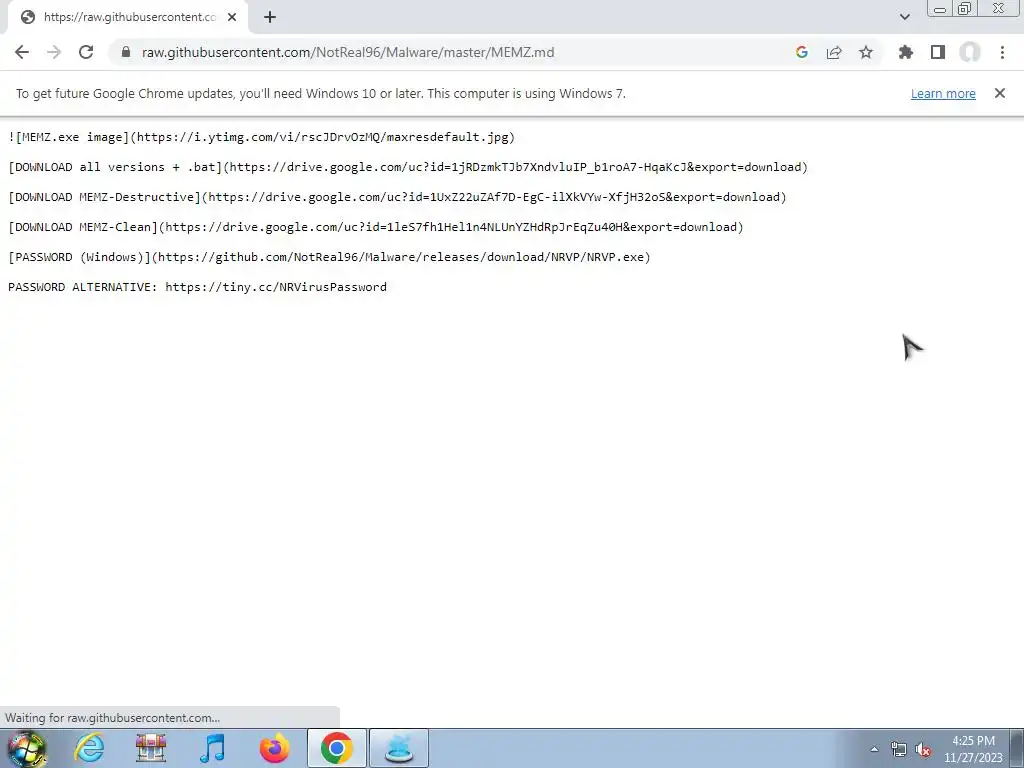Viewport: 1024px width, 768px height.
Task: Click the address bar URL field
Action: tap(457, 52)
